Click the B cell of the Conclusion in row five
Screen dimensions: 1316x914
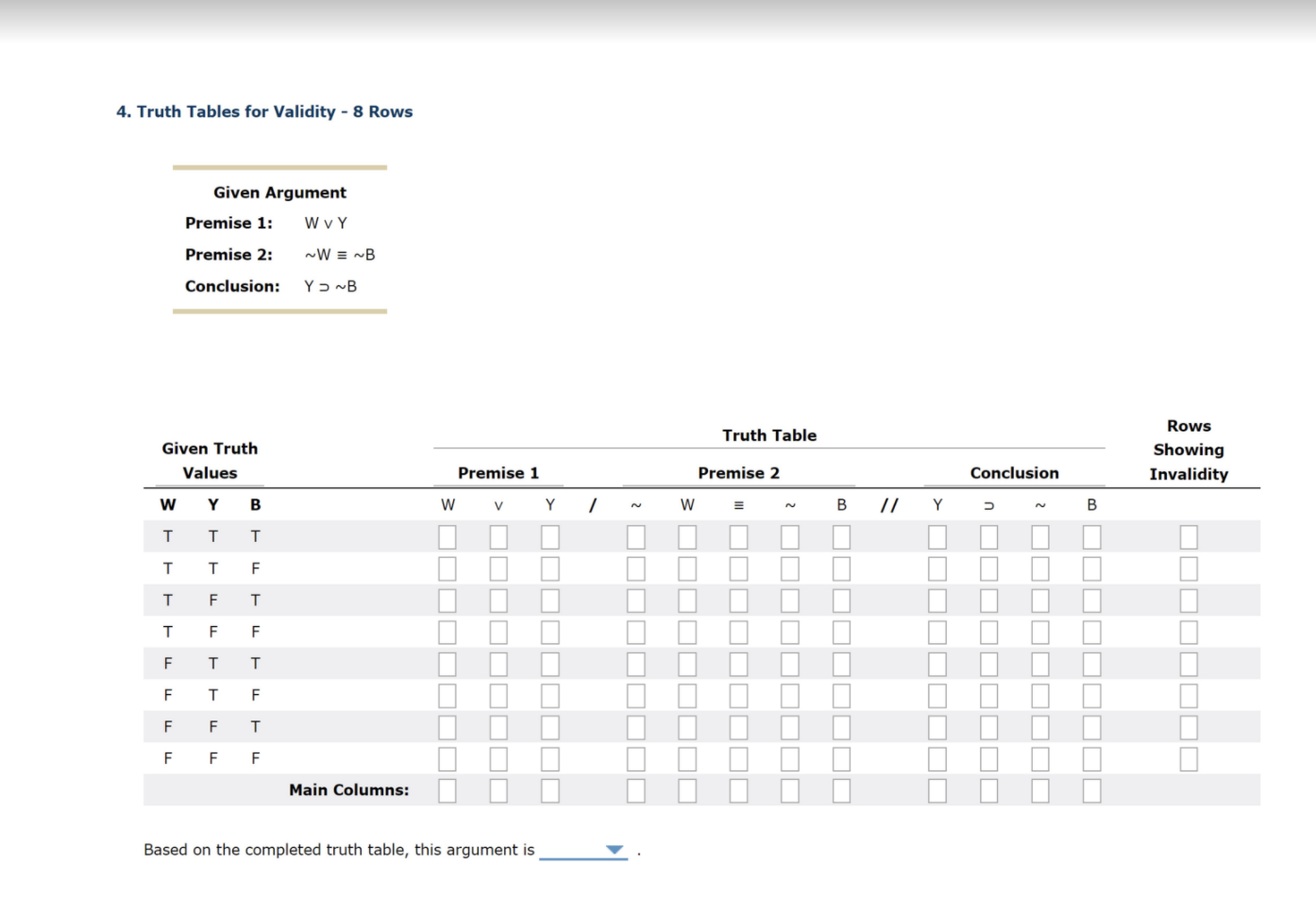point(1091,664)
